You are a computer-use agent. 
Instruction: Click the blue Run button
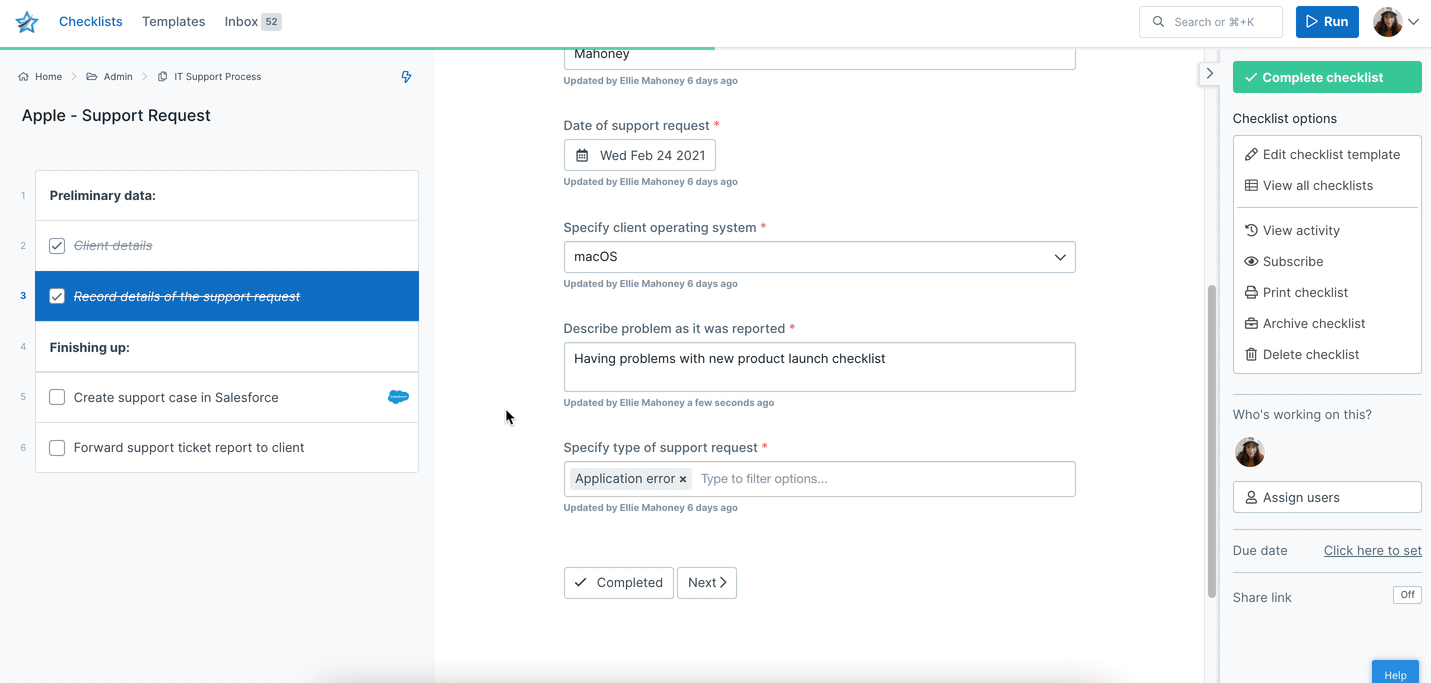coord(1327,22)
